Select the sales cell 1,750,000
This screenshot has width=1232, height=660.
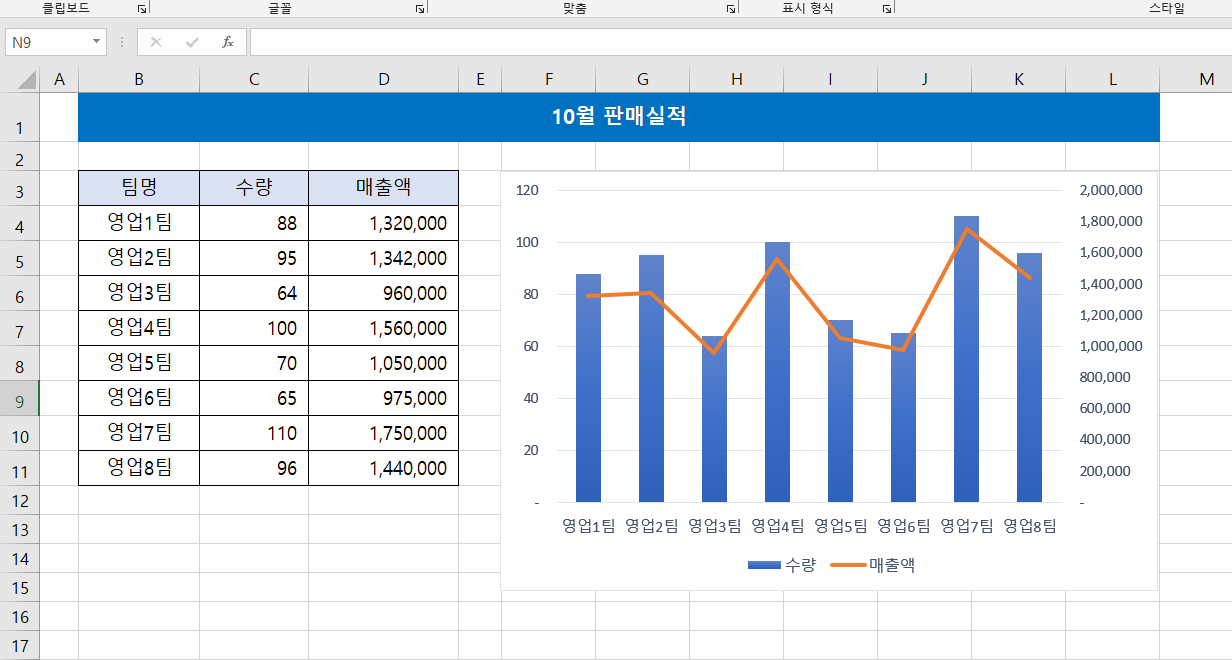point(384,433)
